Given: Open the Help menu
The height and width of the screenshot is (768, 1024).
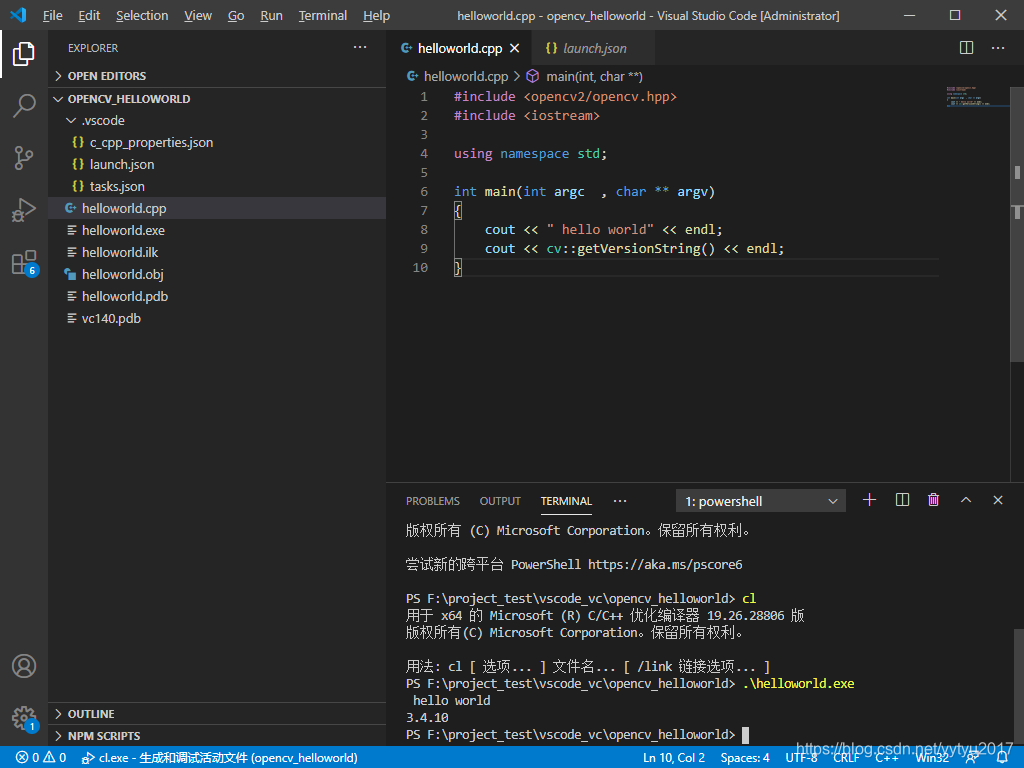Looking at the screenshot, I should tap(376, 15).
